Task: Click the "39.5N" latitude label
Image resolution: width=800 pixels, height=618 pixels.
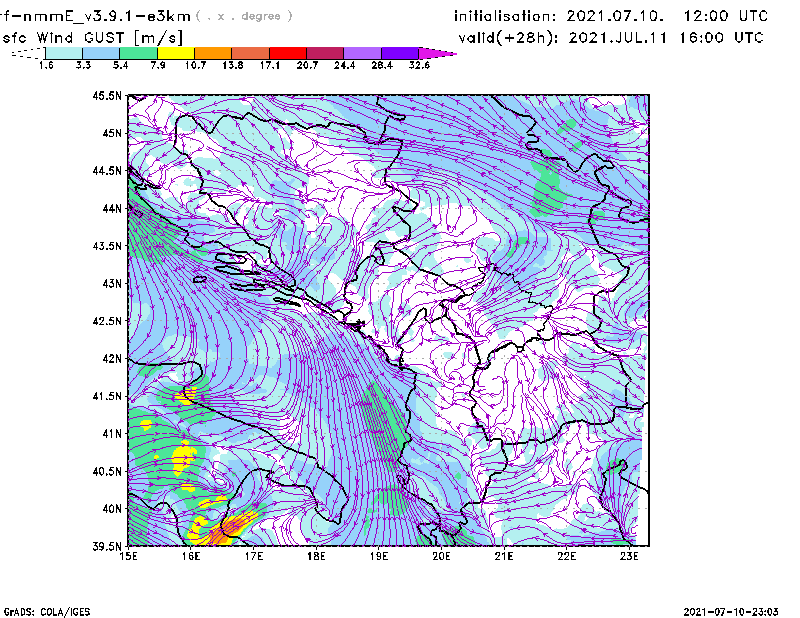Action: pos(107,546)
